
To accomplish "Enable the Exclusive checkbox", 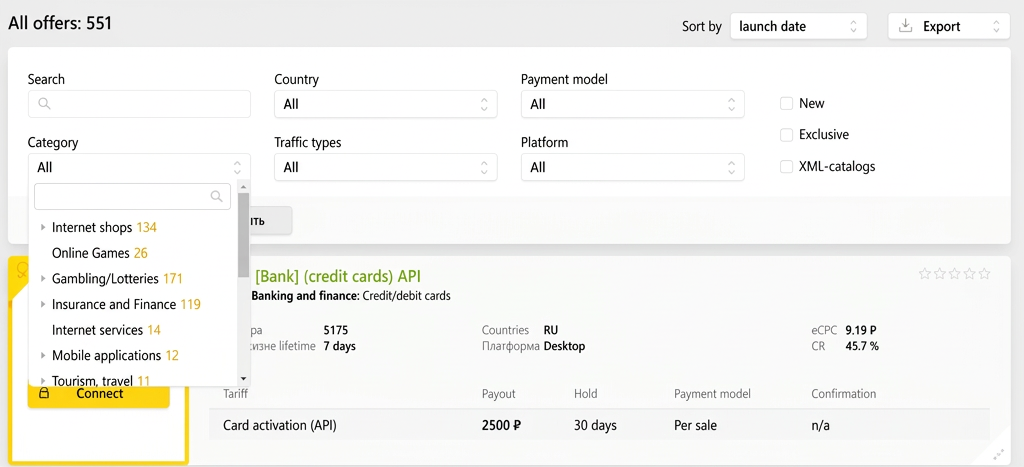I will (786, 135).
